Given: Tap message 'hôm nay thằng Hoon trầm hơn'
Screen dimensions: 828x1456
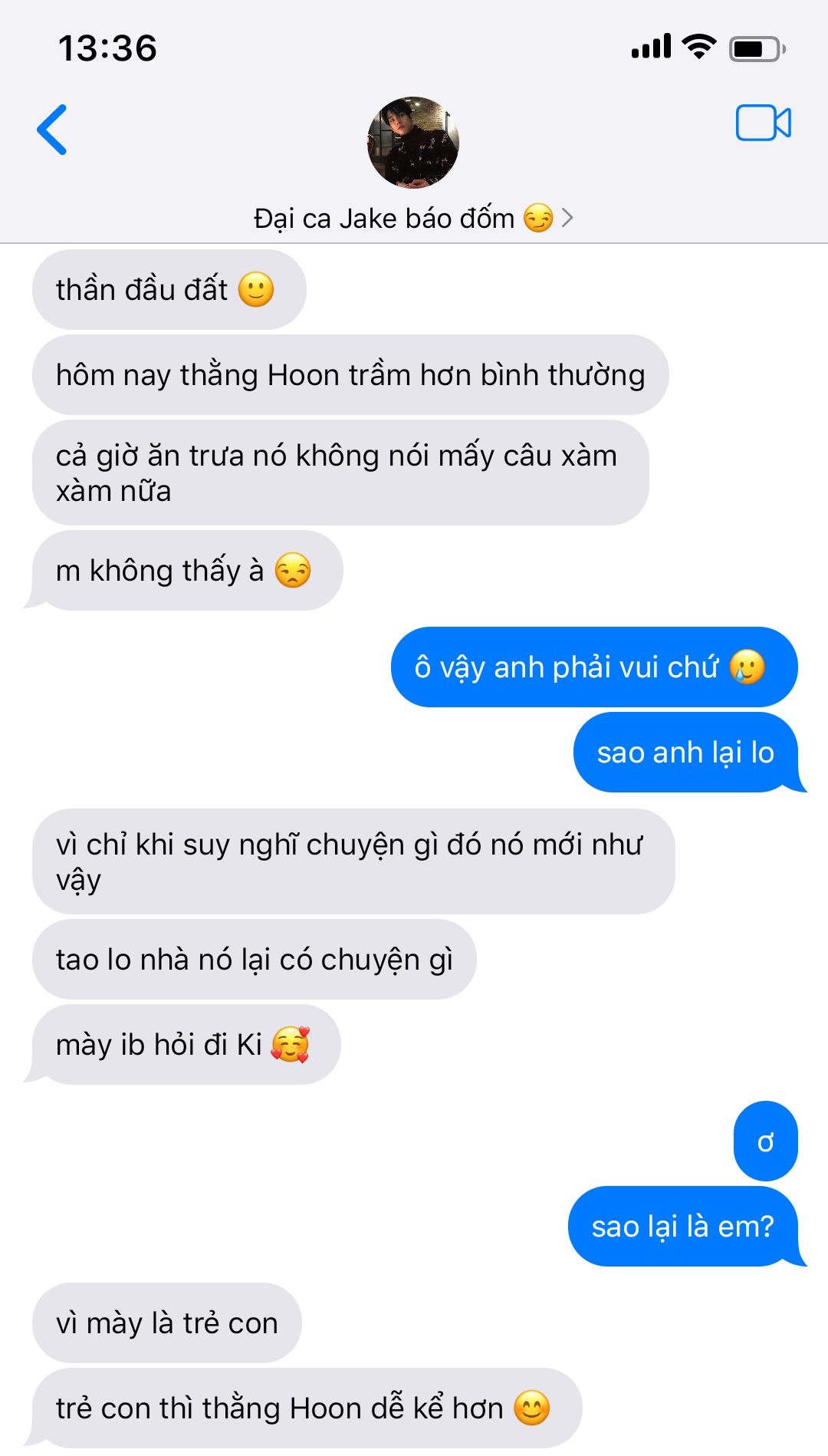Looking at the screenshot, I should point(350,375).
